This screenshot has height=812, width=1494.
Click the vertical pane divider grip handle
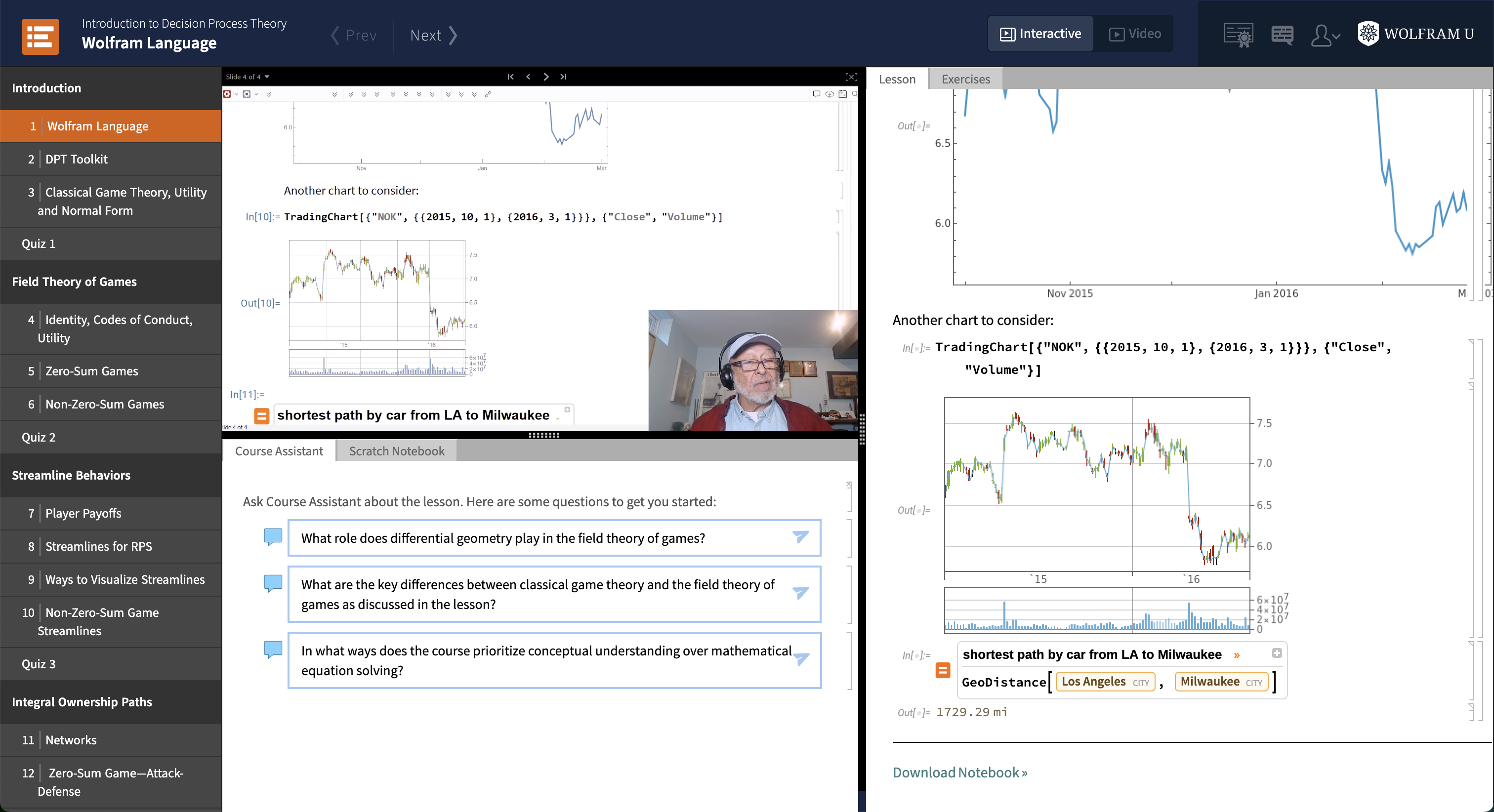pyautogui.click(x=862, y=429)
